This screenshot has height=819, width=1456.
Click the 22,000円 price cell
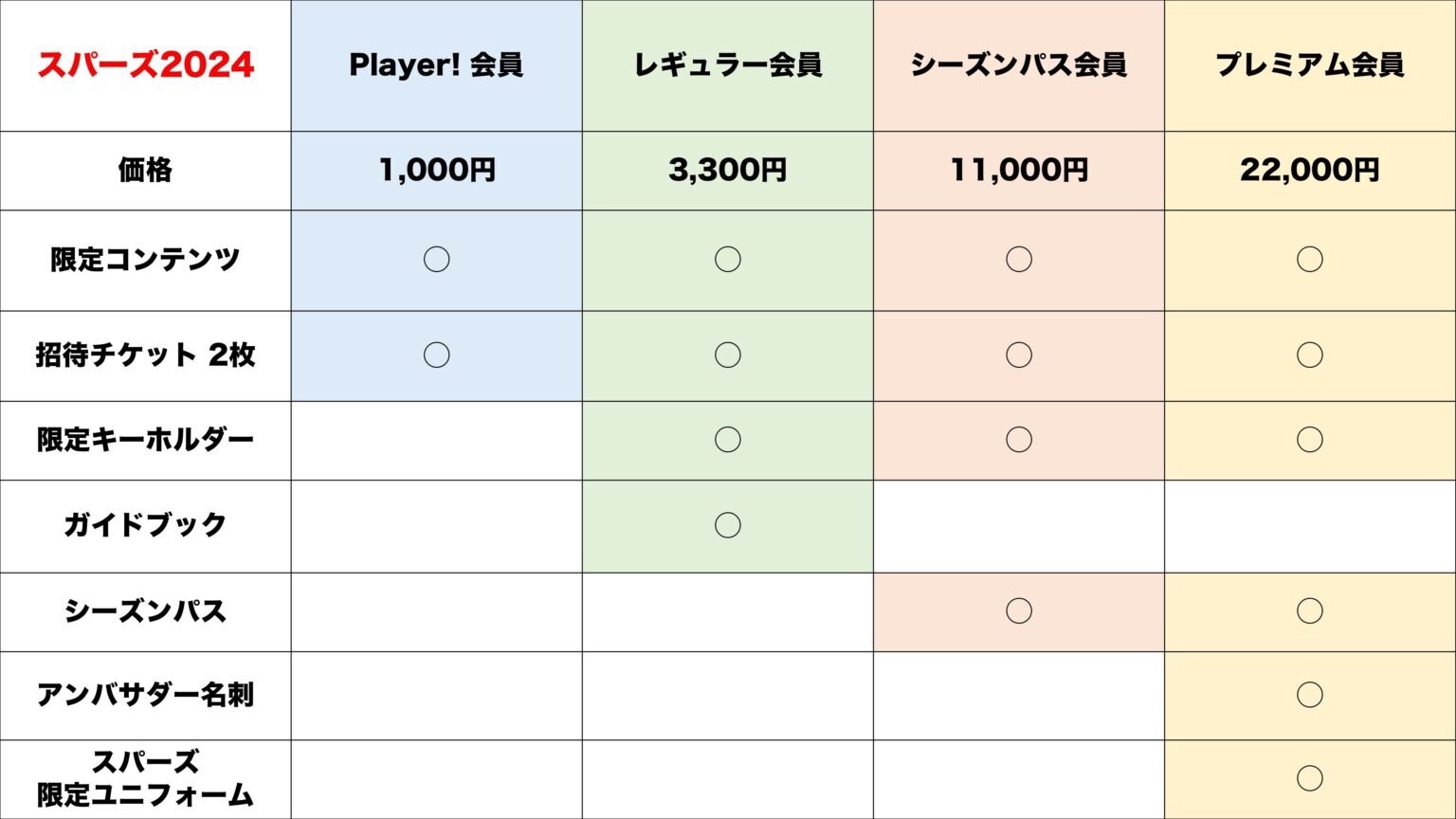coord(1309,170)
